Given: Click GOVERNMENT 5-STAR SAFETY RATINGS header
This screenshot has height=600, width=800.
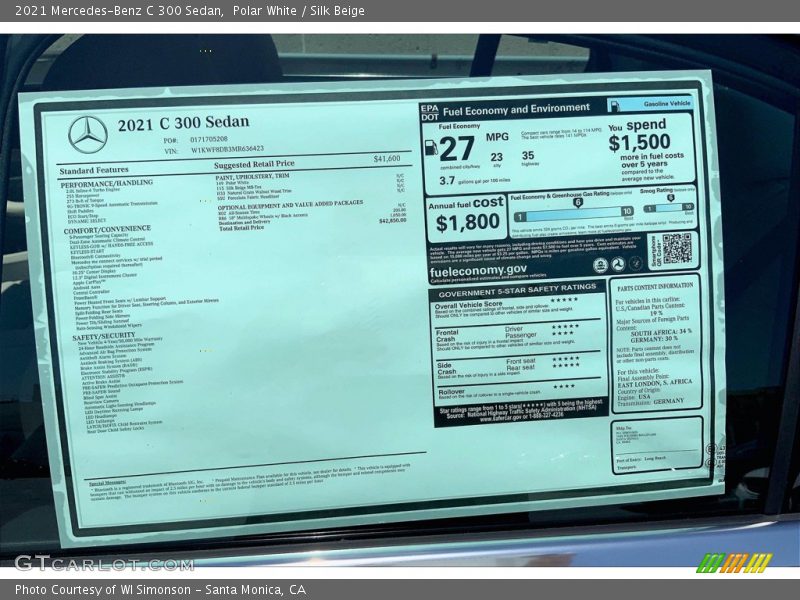Looking at the screenshot, I should [517, 290].
